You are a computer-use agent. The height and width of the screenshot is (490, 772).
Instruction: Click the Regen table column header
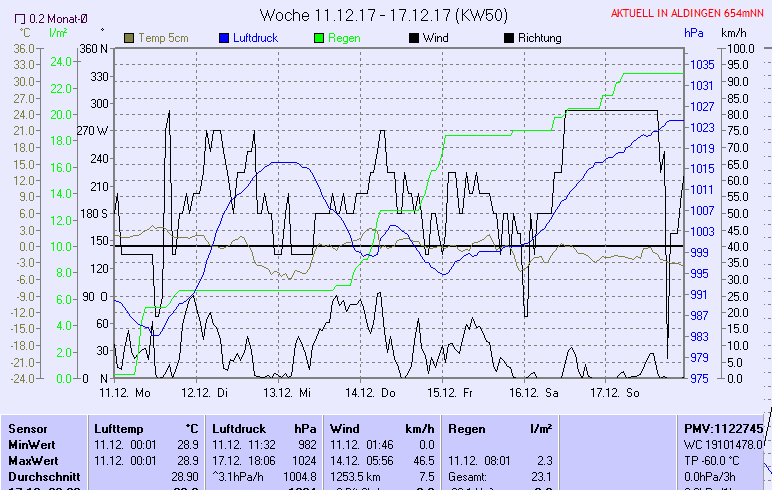click(x=467, y=428)
